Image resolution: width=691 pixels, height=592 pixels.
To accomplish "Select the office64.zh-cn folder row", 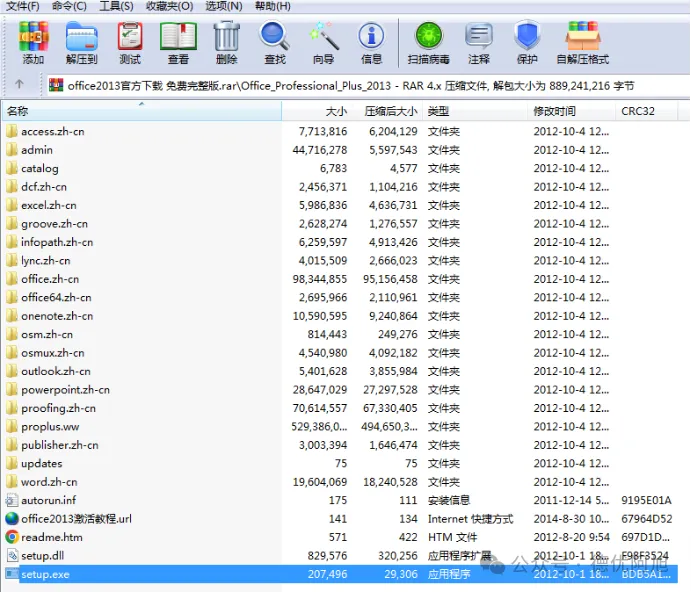I will click(339, 297).
